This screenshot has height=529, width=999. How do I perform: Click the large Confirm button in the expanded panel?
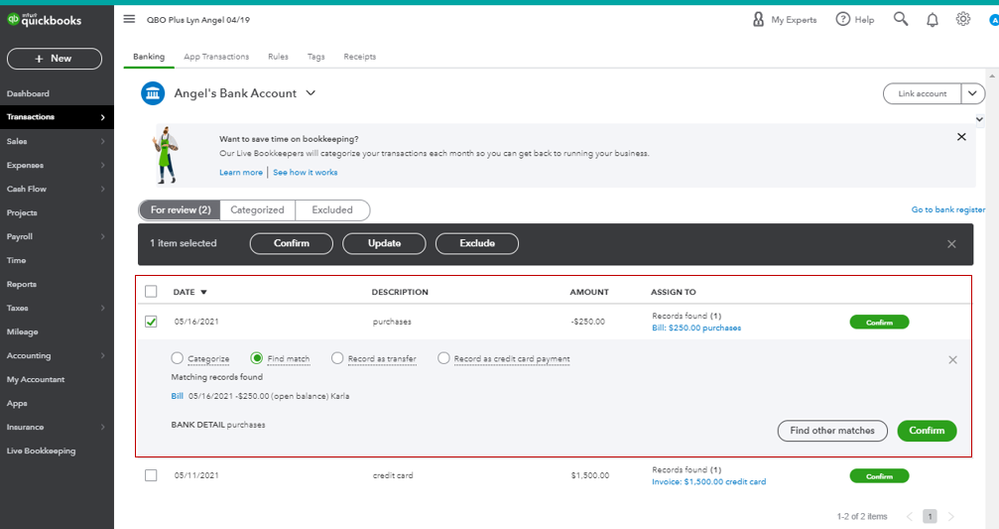[926, 431]
